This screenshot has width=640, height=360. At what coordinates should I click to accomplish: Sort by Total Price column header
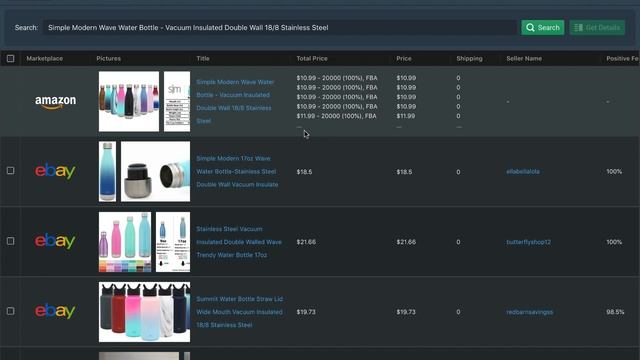point(312,58)
